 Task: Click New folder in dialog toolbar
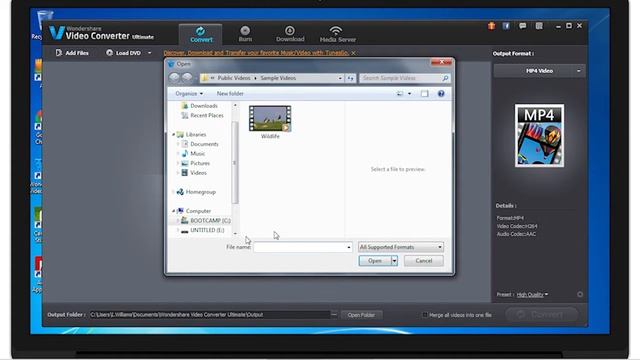pos(230,94)
